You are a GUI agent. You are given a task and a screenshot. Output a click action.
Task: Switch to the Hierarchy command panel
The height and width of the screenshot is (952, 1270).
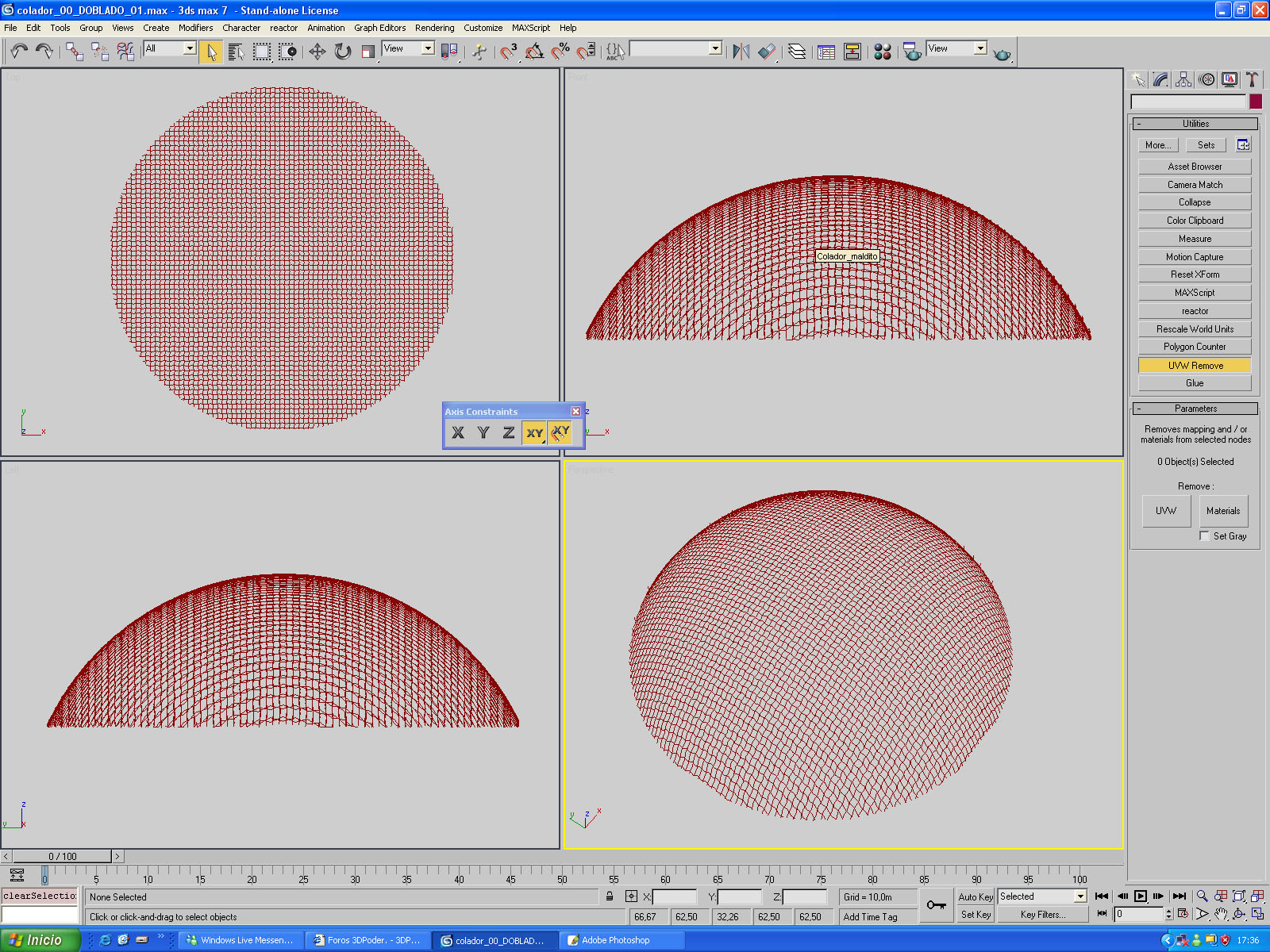coord(1183,79)
